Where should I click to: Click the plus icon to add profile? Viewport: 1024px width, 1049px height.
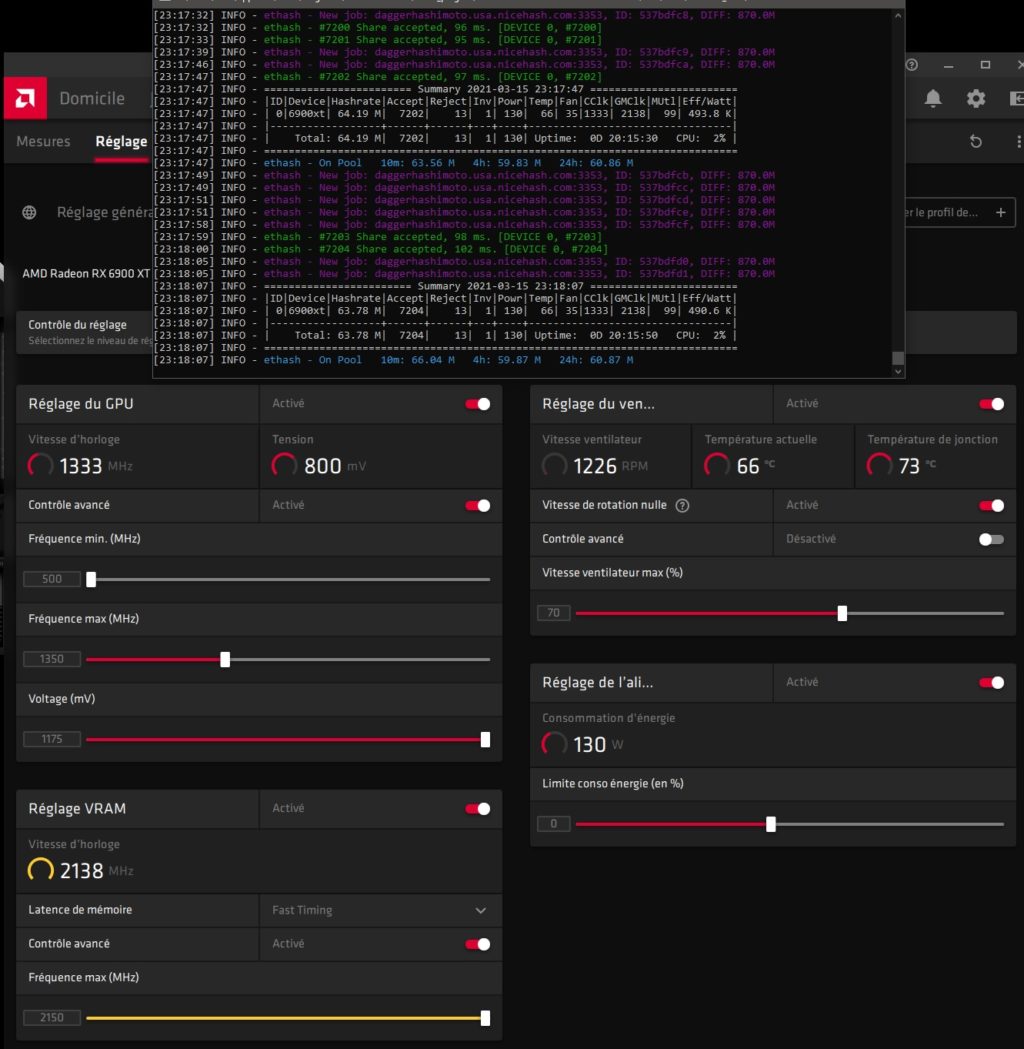coord(999,212)
